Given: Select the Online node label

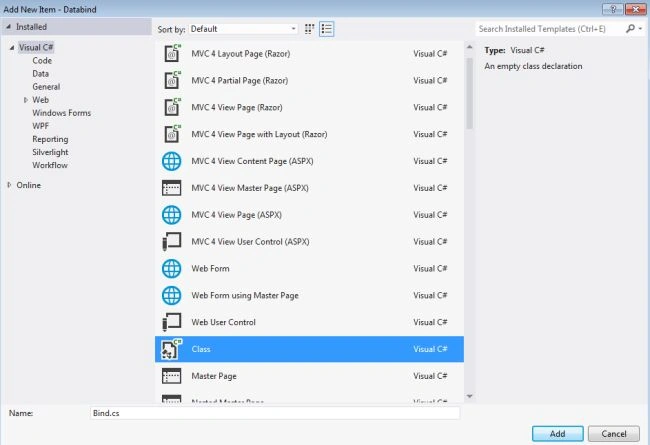Looking at the screenshot, I should pyautogui.click(x=29, y=185).
